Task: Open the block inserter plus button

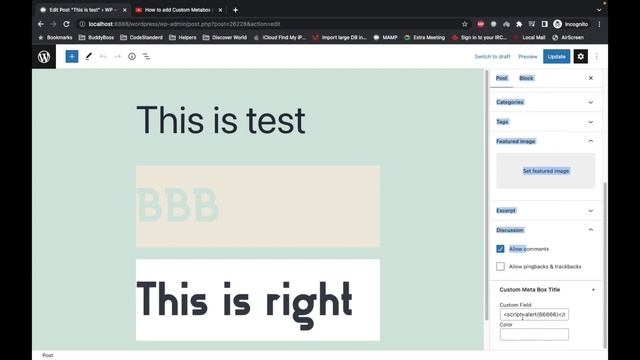Action: click(x=72, y=56)
